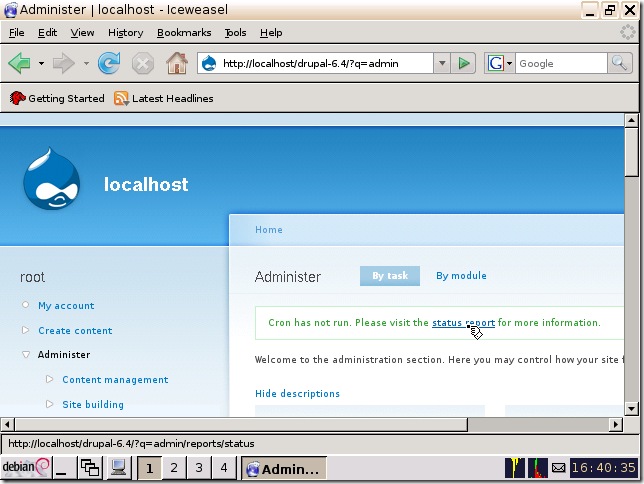644x484 pixels.
Task: Click the Admin... taskbar window button
Action: click(283, 468)
